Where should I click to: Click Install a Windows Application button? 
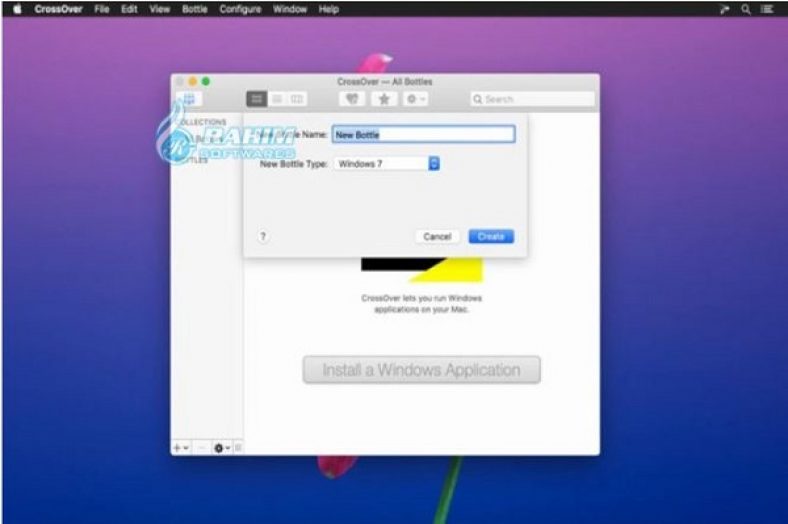[422, 370]
